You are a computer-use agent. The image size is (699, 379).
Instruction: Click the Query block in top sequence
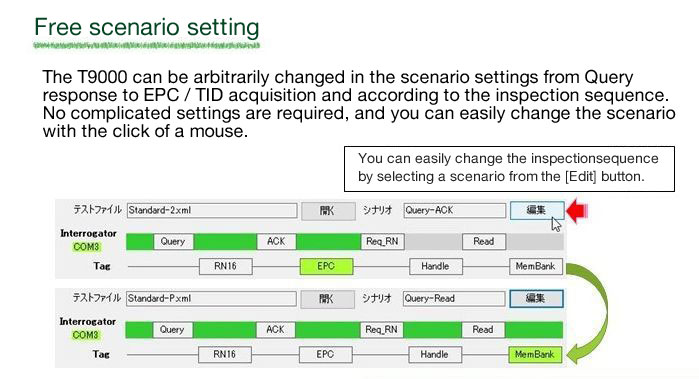tap(173, 241)
